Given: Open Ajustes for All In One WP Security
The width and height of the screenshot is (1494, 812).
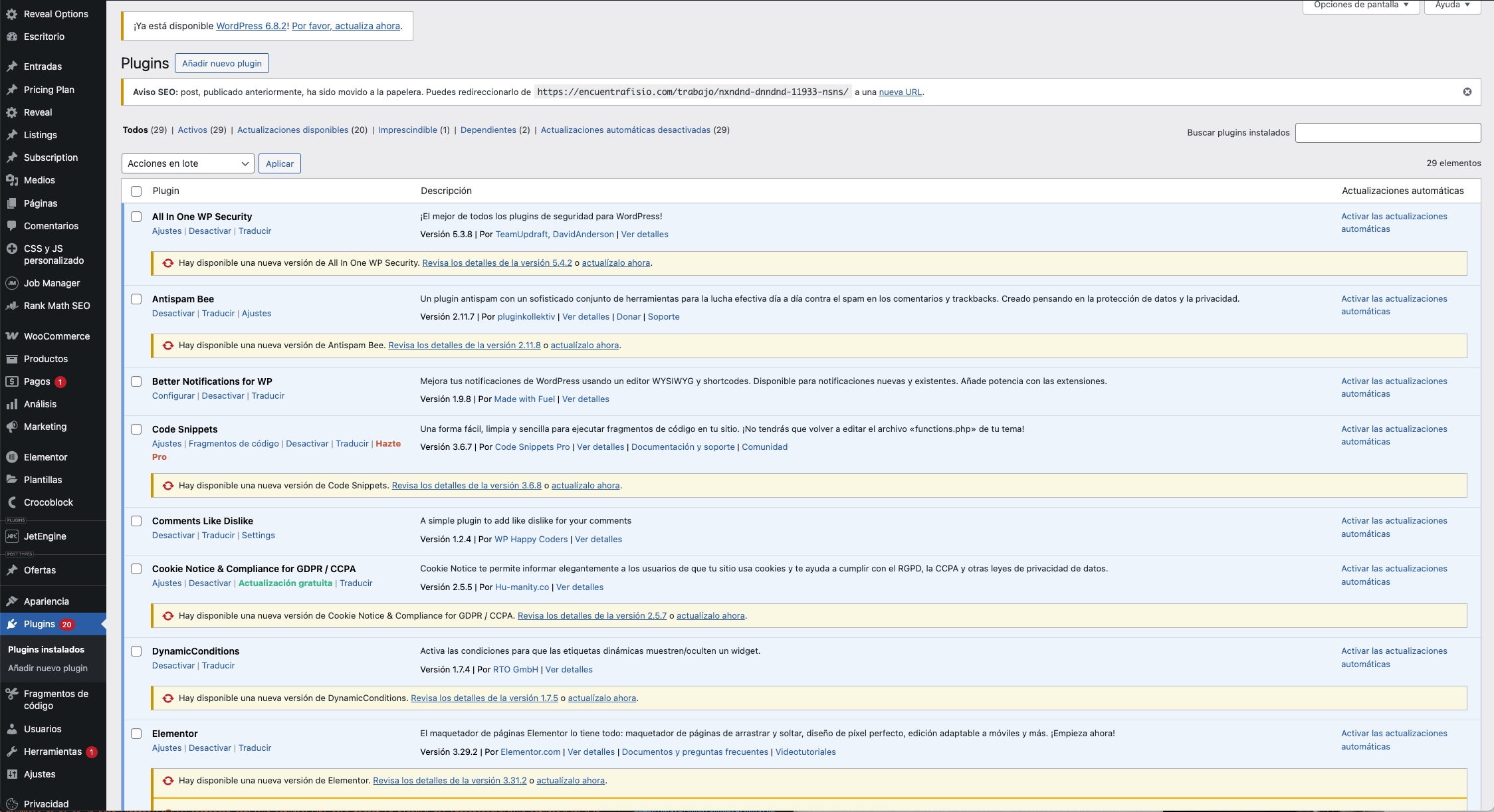Looking at the screenshot, I should (167, 231).
